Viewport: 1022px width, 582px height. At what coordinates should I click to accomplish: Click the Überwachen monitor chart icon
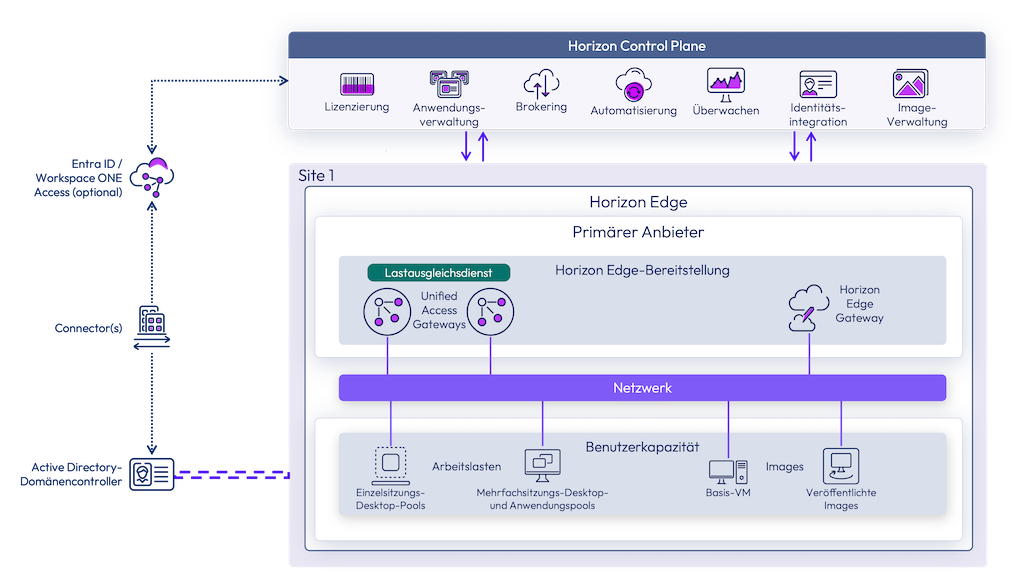[726, 85]
